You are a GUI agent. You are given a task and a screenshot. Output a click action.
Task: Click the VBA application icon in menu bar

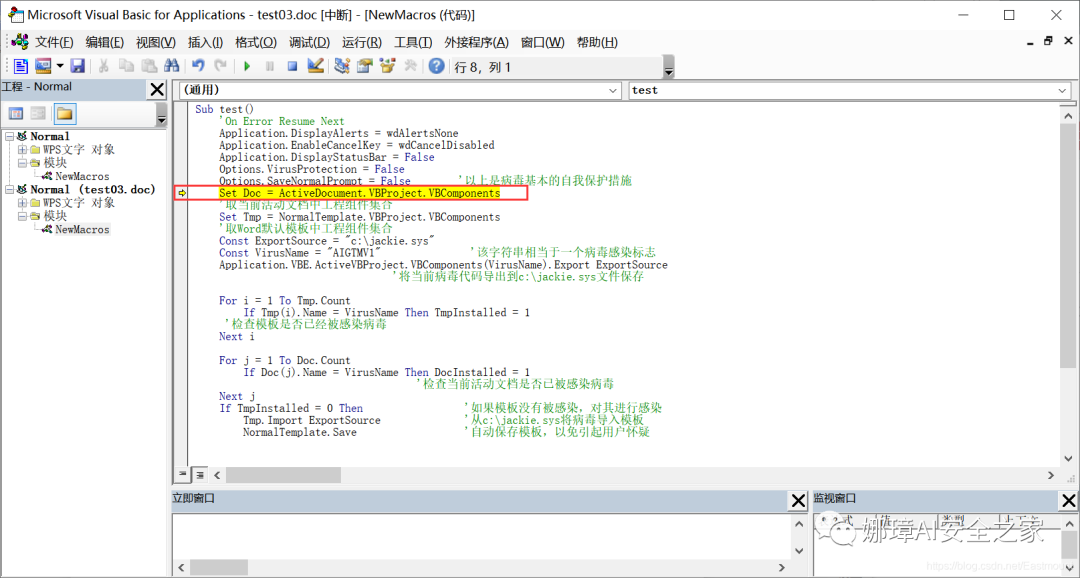tap(19, 41)
